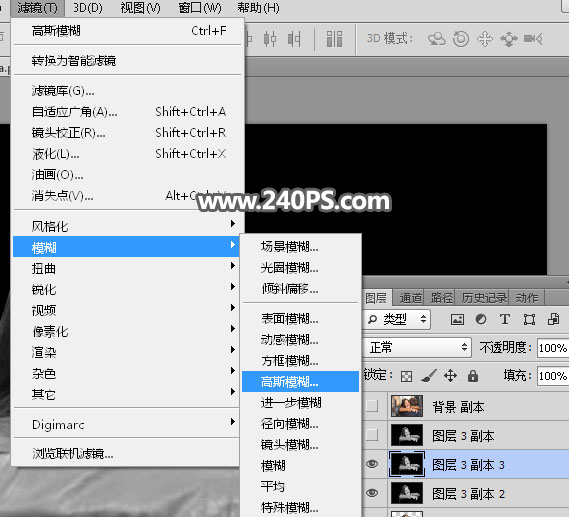Choose 方框模糊... blur option

tap(300, 361)
